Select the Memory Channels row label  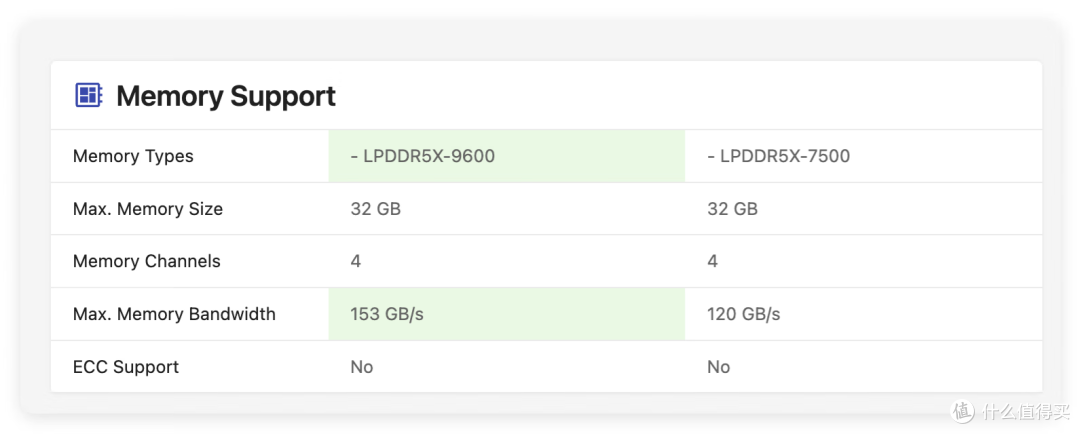pyautogui.click(x=147, y=262)
